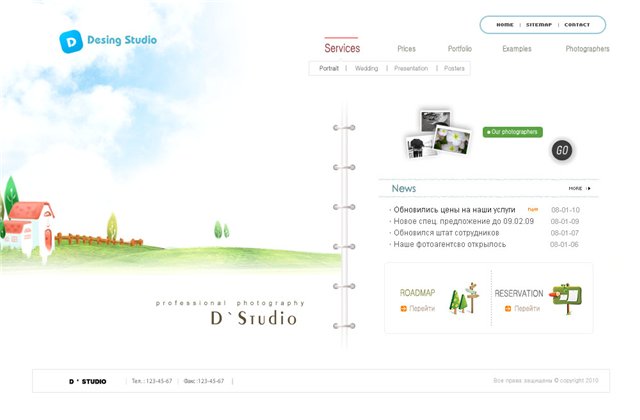Image resolution: width=640 pixels, height=420 pixels.
Task: Click date 08-01-06
Action: tap(564, 244)
